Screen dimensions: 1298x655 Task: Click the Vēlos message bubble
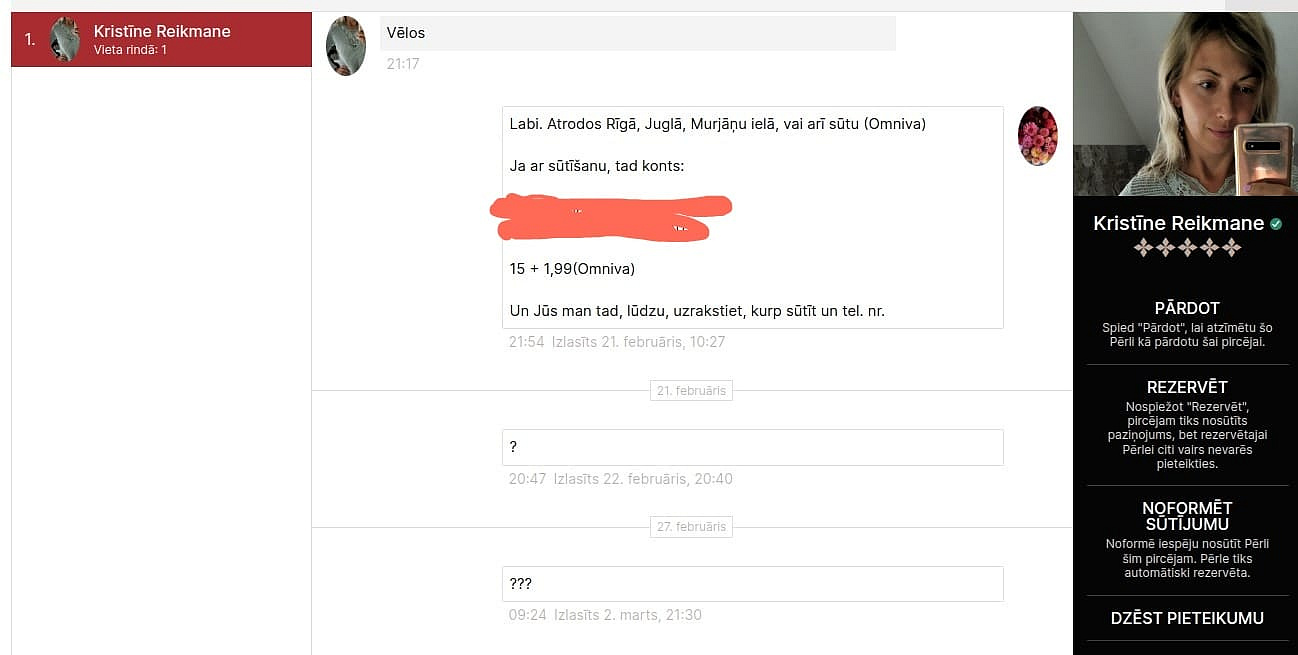tap(637, 33)
